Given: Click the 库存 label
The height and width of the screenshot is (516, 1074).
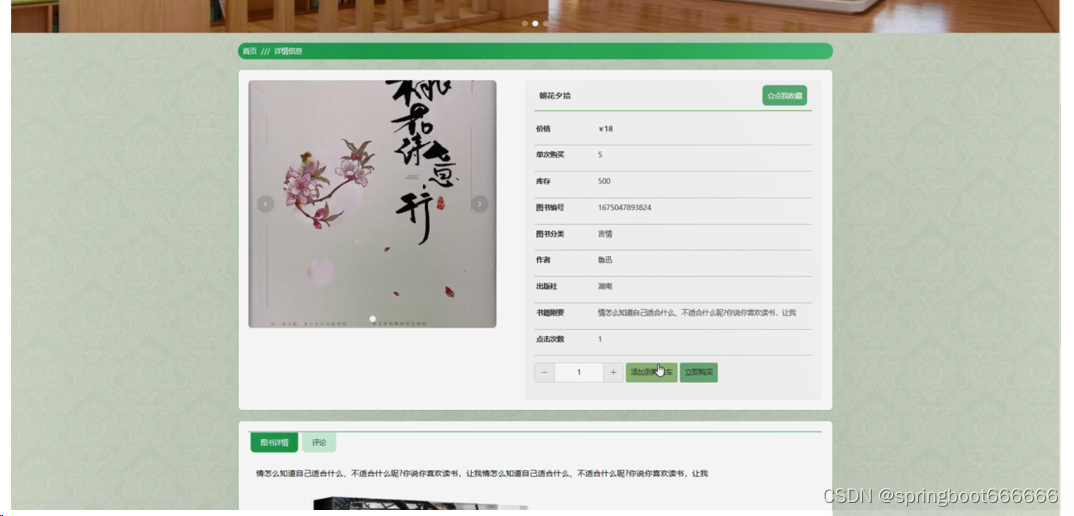Looking at the screenshot, I should click(543, 182).
